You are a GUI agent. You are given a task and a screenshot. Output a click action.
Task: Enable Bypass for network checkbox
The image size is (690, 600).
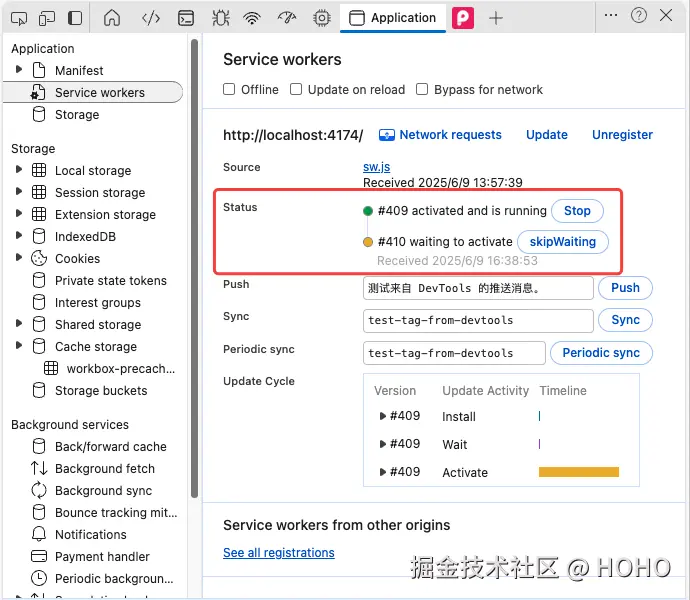pos(422,89)
